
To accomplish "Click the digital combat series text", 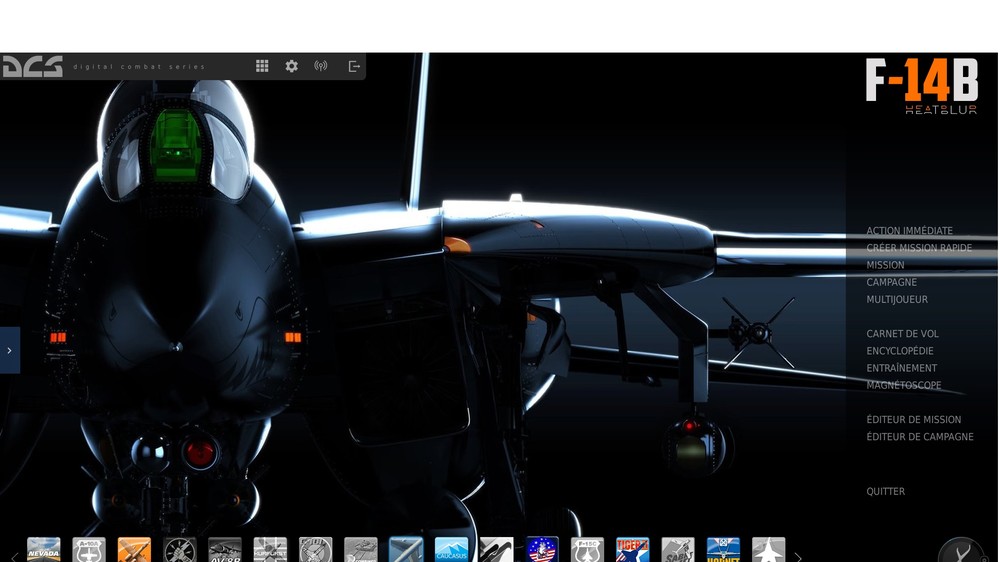I will [139, 67].
